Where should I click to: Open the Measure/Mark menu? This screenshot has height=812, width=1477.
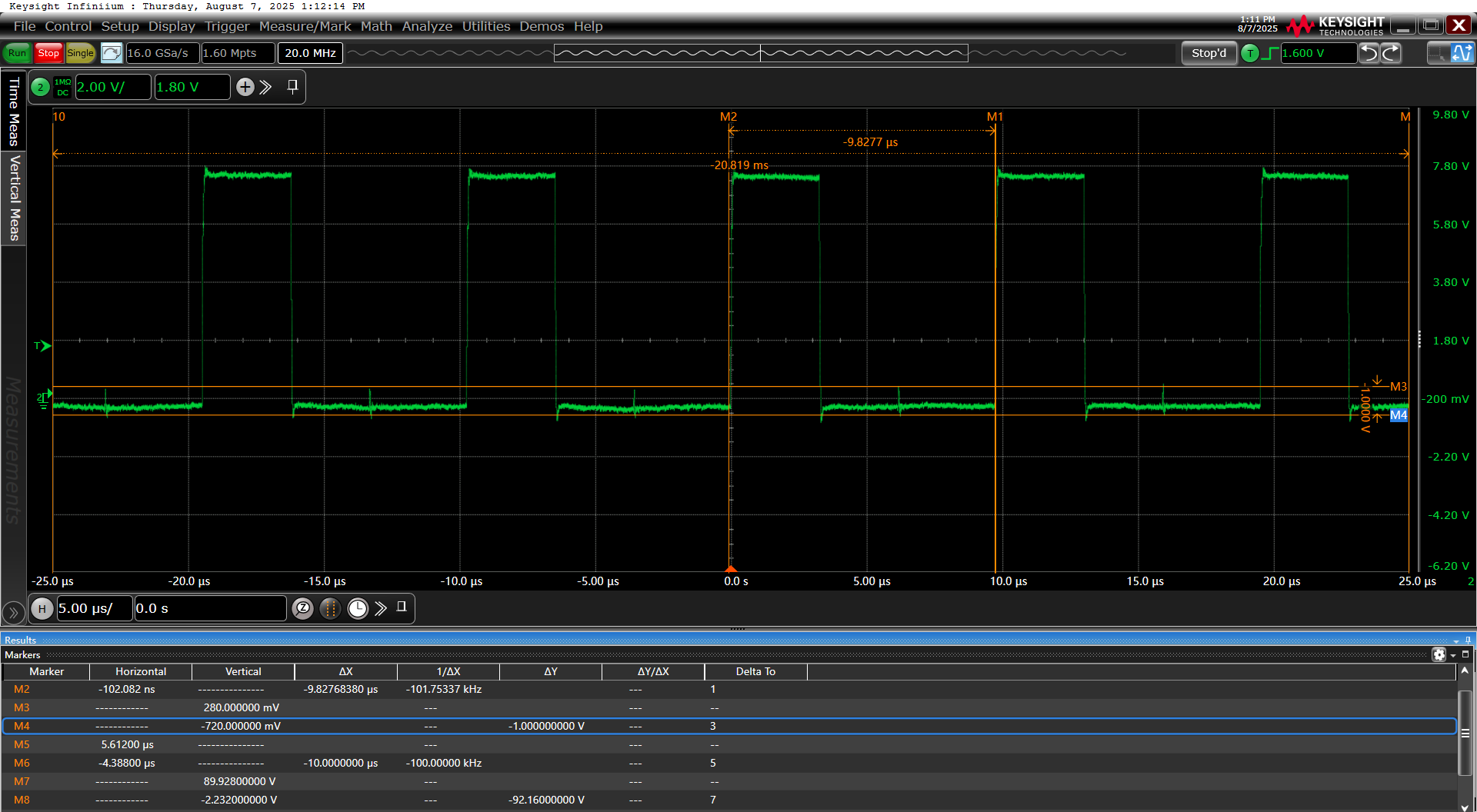click(305, 26)
